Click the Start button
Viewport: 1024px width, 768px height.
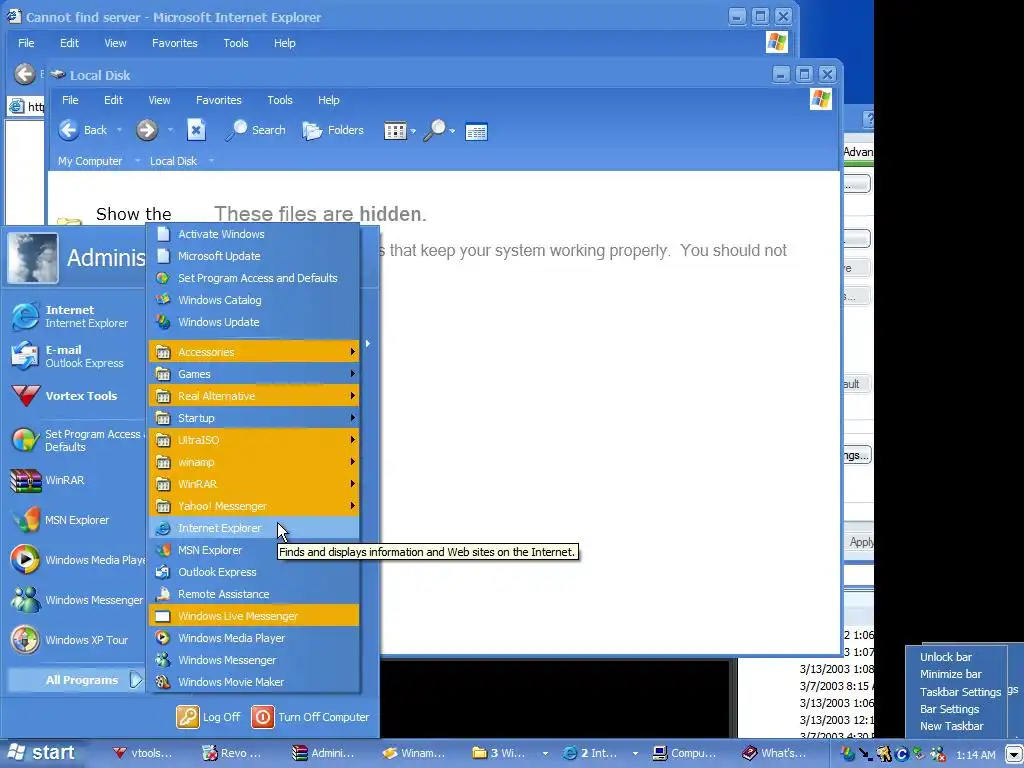(x=40, y=753)
